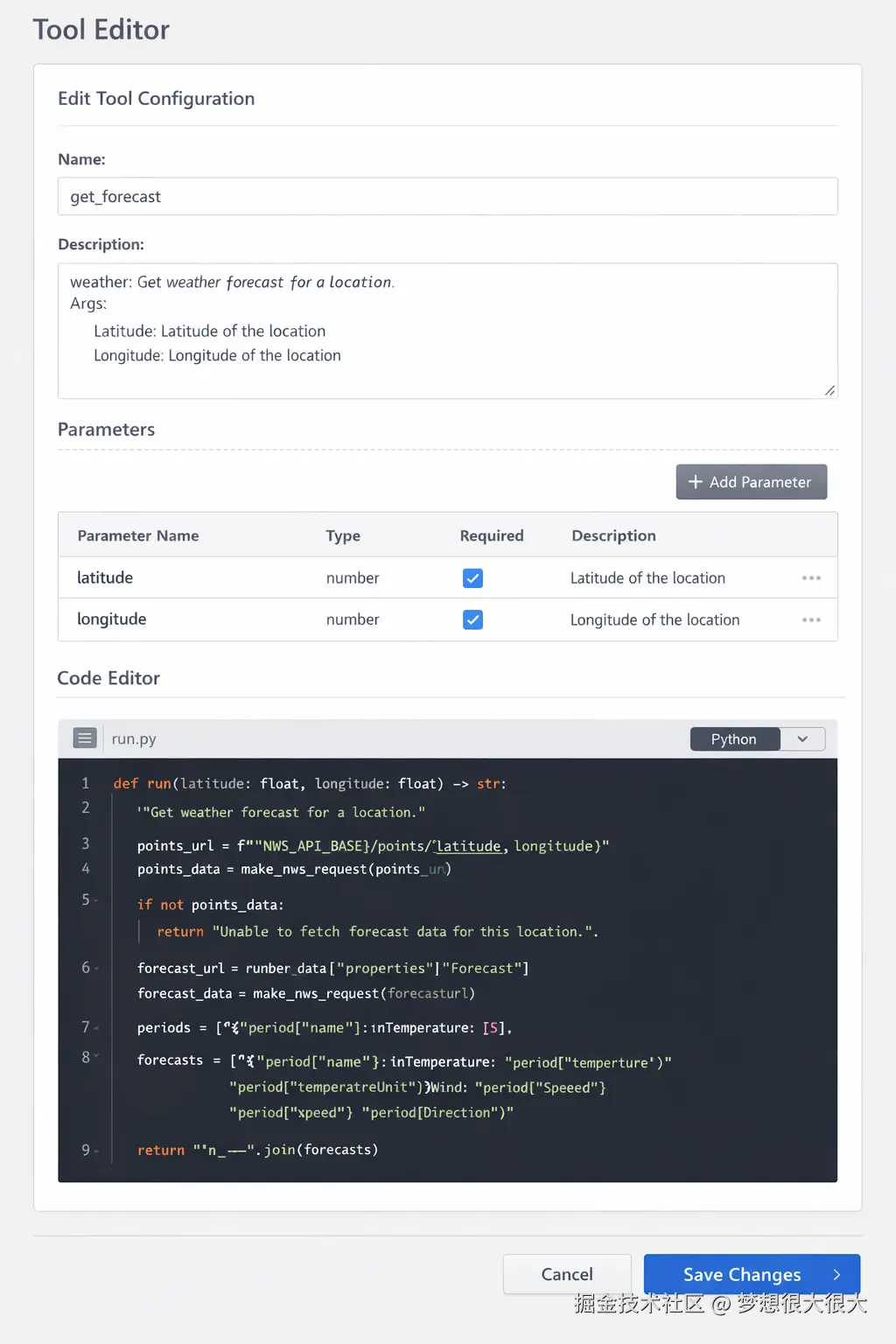Image resolution: width=896 pixels, height=1344 pixels.
Task: Collapse the fold arrow at line 6
Action: coord(96,969)
